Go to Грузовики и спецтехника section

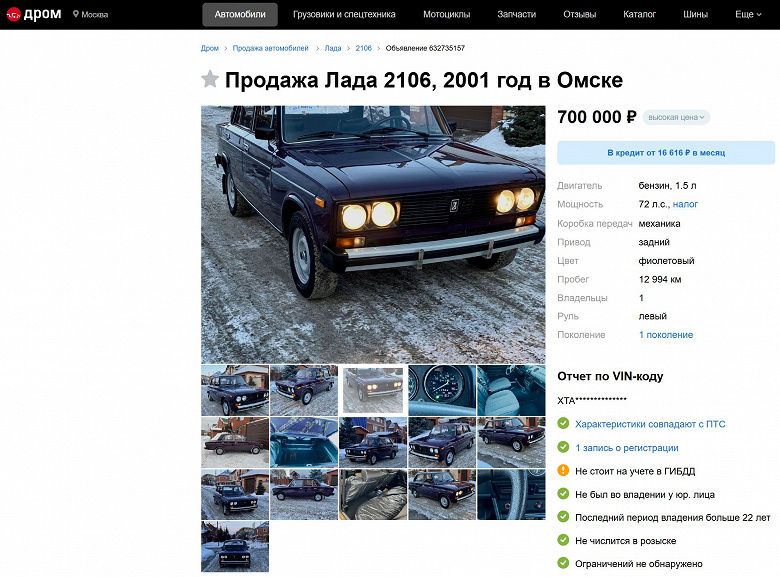tap(344, 14)
